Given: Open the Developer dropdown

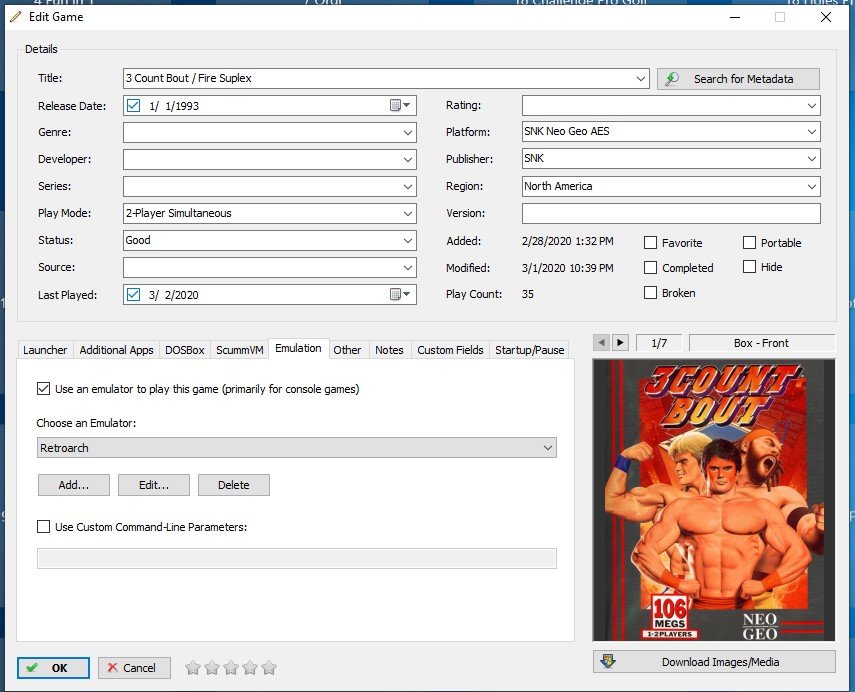Looking at the screenshot, I should click(408, 159).
